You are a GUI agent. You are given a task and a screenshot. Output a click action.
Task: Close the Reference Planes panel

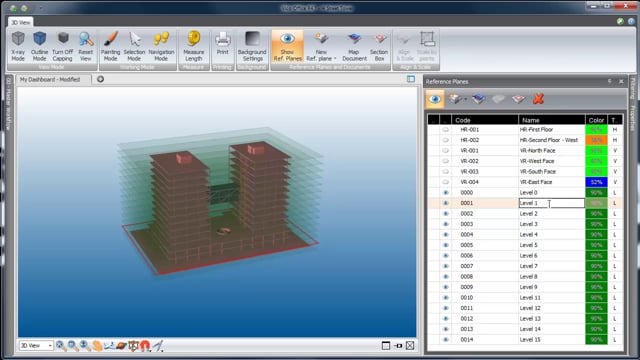point(621,81)
